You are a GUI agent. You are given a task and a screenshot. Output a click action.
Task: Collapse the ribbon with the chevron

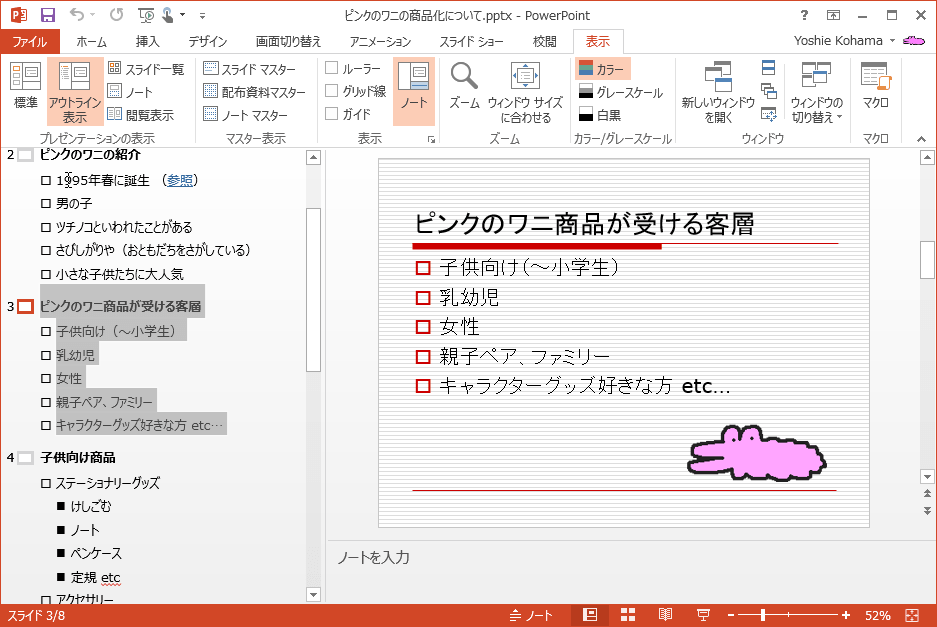[x=921, y=139]
